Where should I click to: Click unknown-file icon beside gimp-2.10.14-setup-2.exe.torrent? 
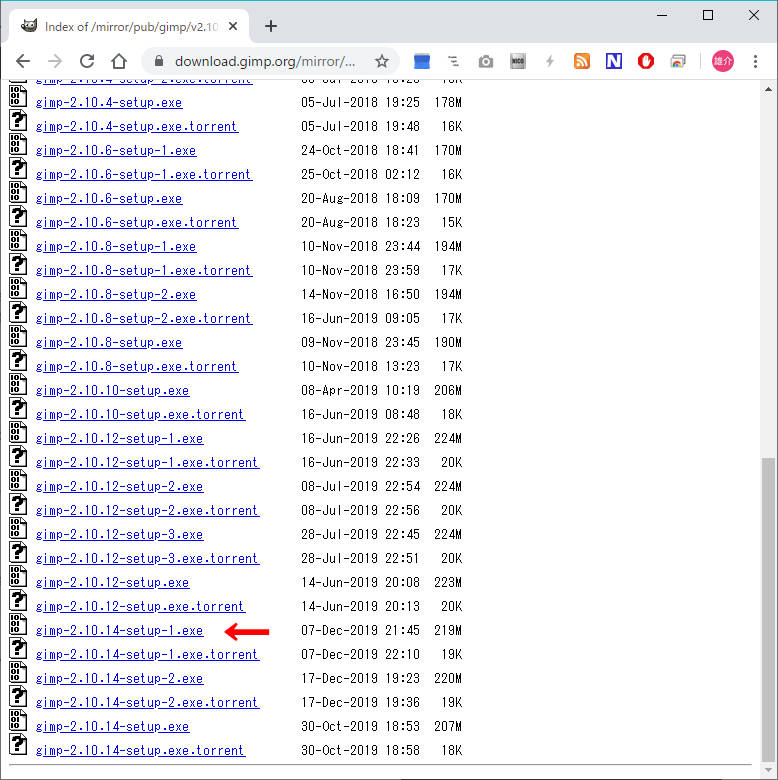(x=18, y=696)
